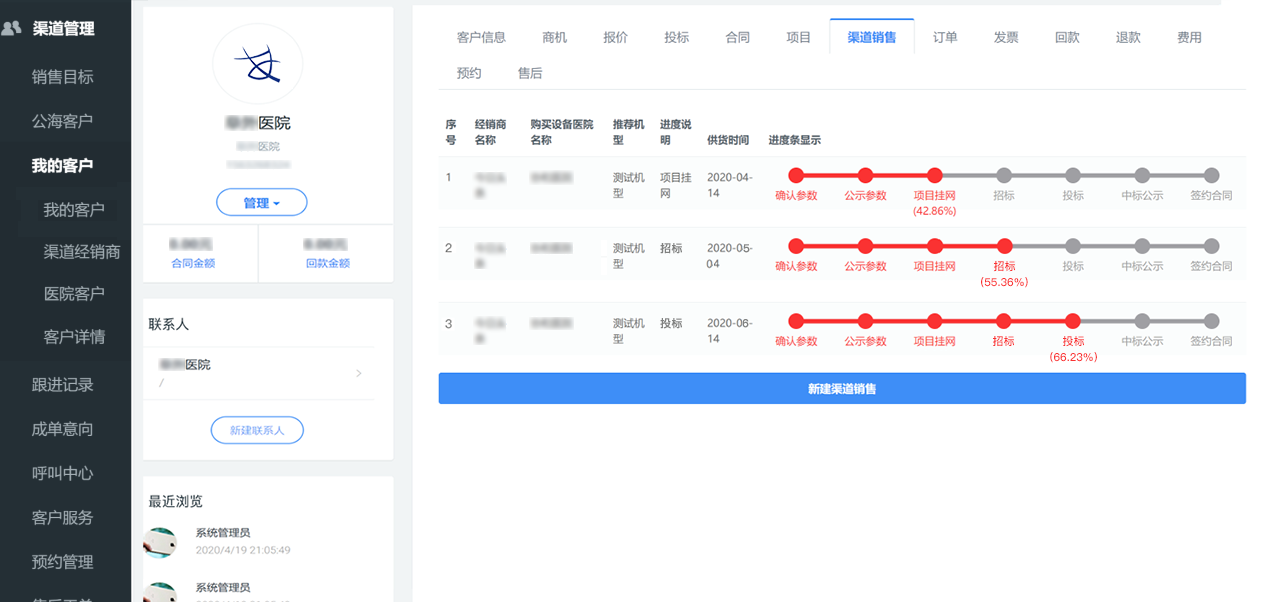Click the 新建渠道销售 blue button
This screenshot has height=602, width=1264.
coord(842,389)
